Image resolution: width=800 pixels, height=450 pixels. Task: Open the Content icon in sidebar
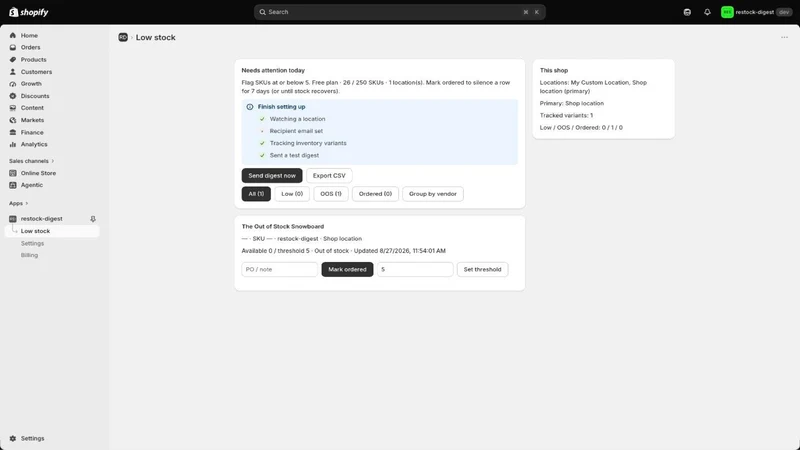13,108
